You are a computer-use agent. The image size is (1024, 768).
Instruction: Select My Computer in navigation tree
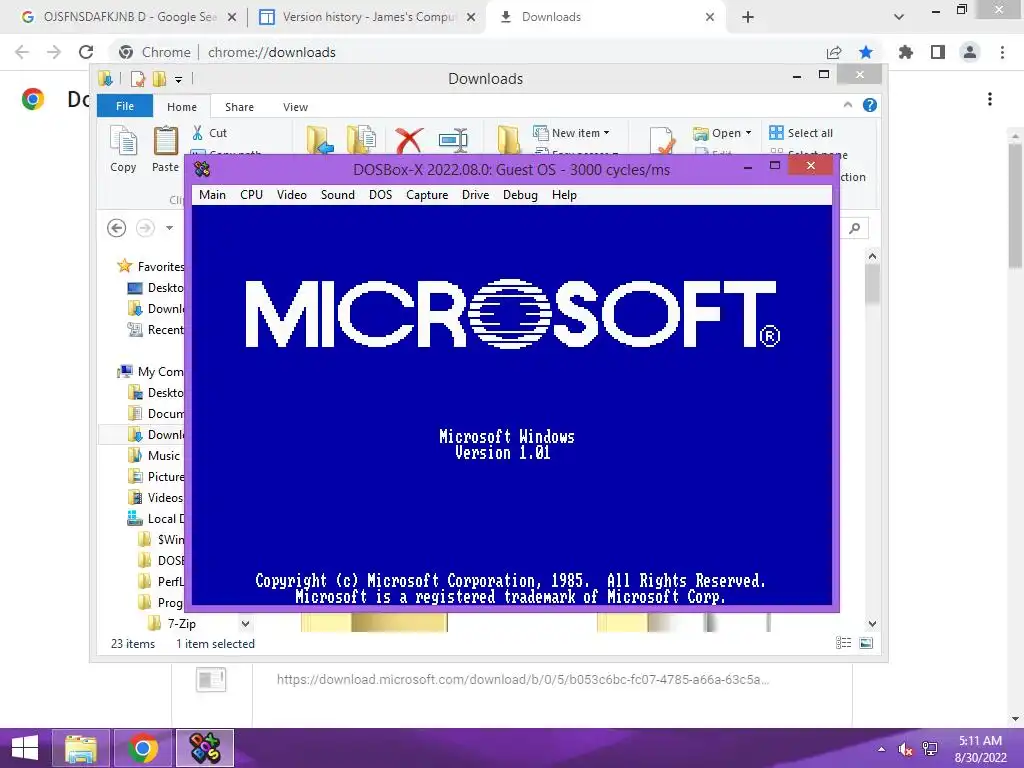click(152, 372)
